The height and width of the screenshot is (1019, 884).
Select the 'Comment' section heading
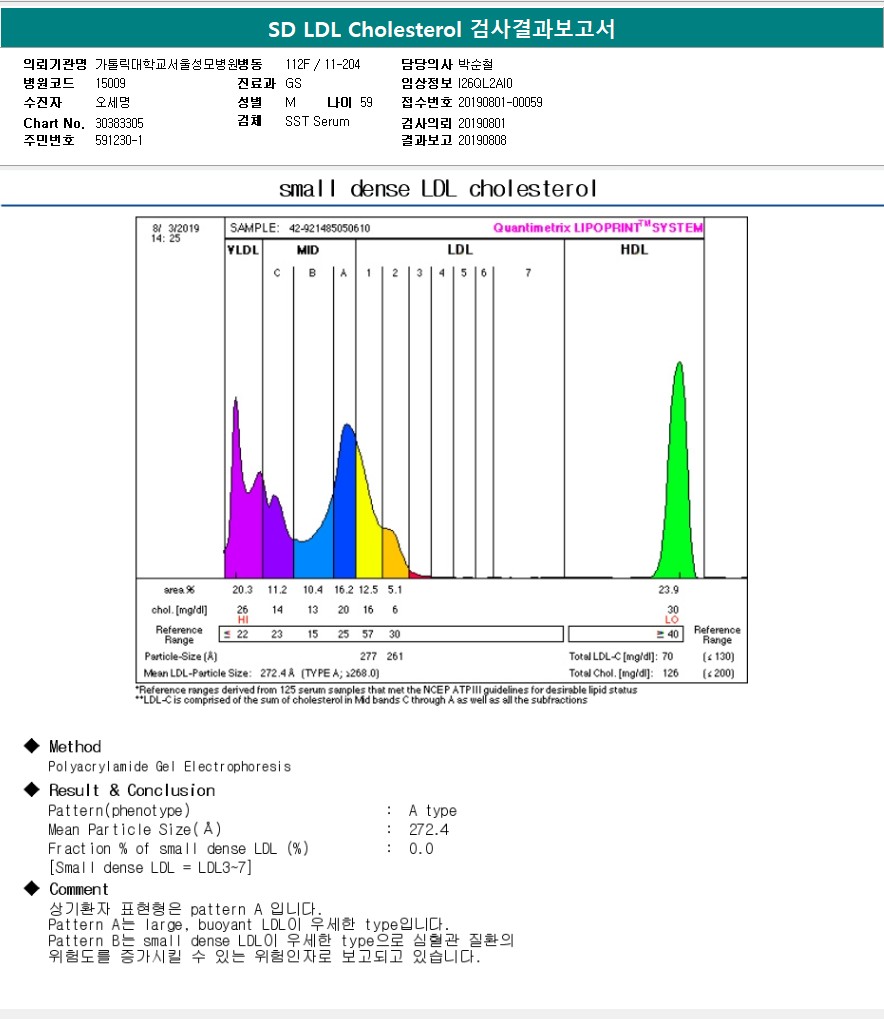tap(79, 889)
